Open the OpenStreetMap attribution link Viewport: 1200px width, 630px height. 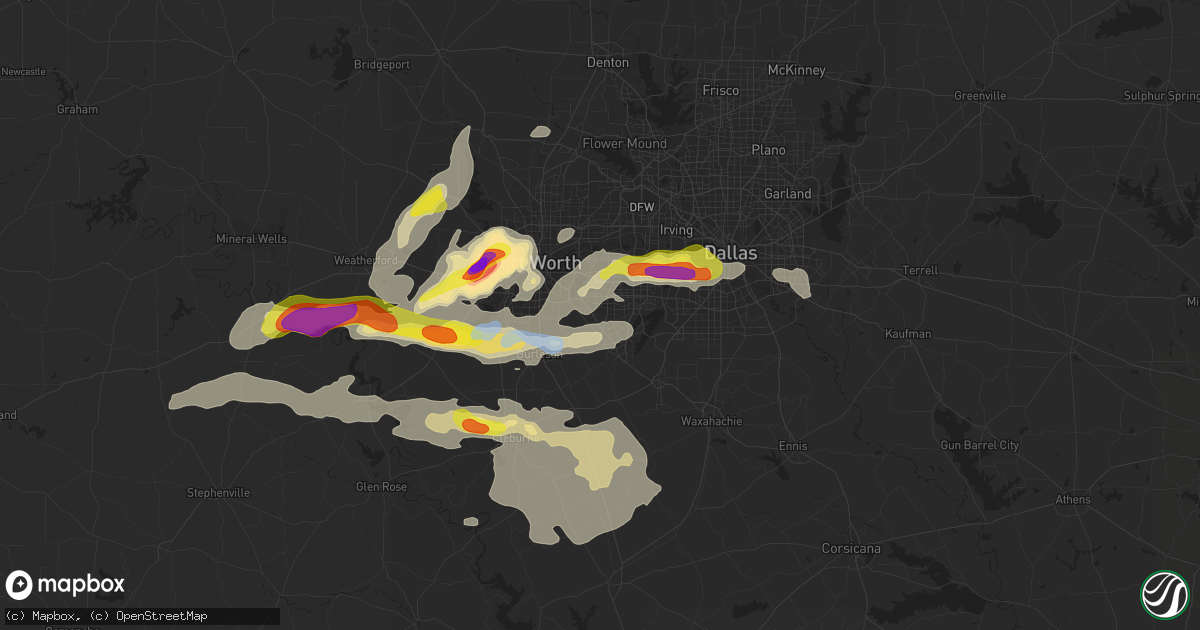click(x=150, y=616)
